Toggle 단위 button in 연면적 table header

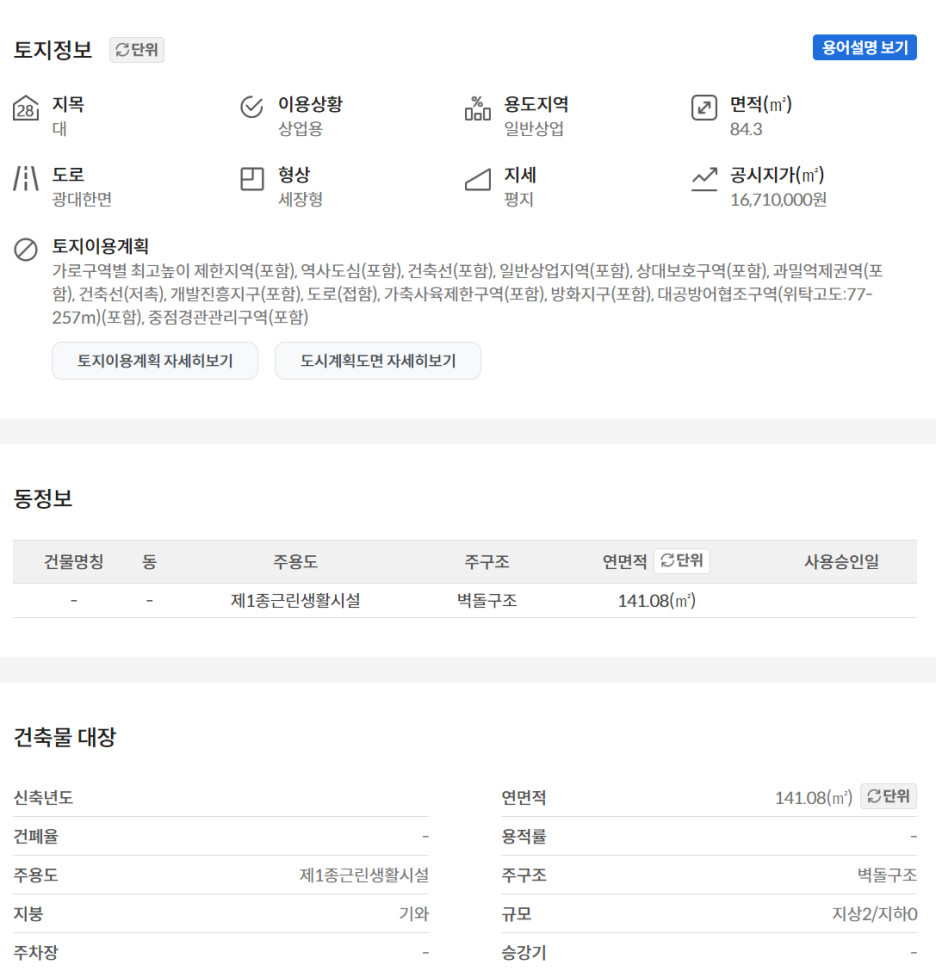(x=681, y=561)
